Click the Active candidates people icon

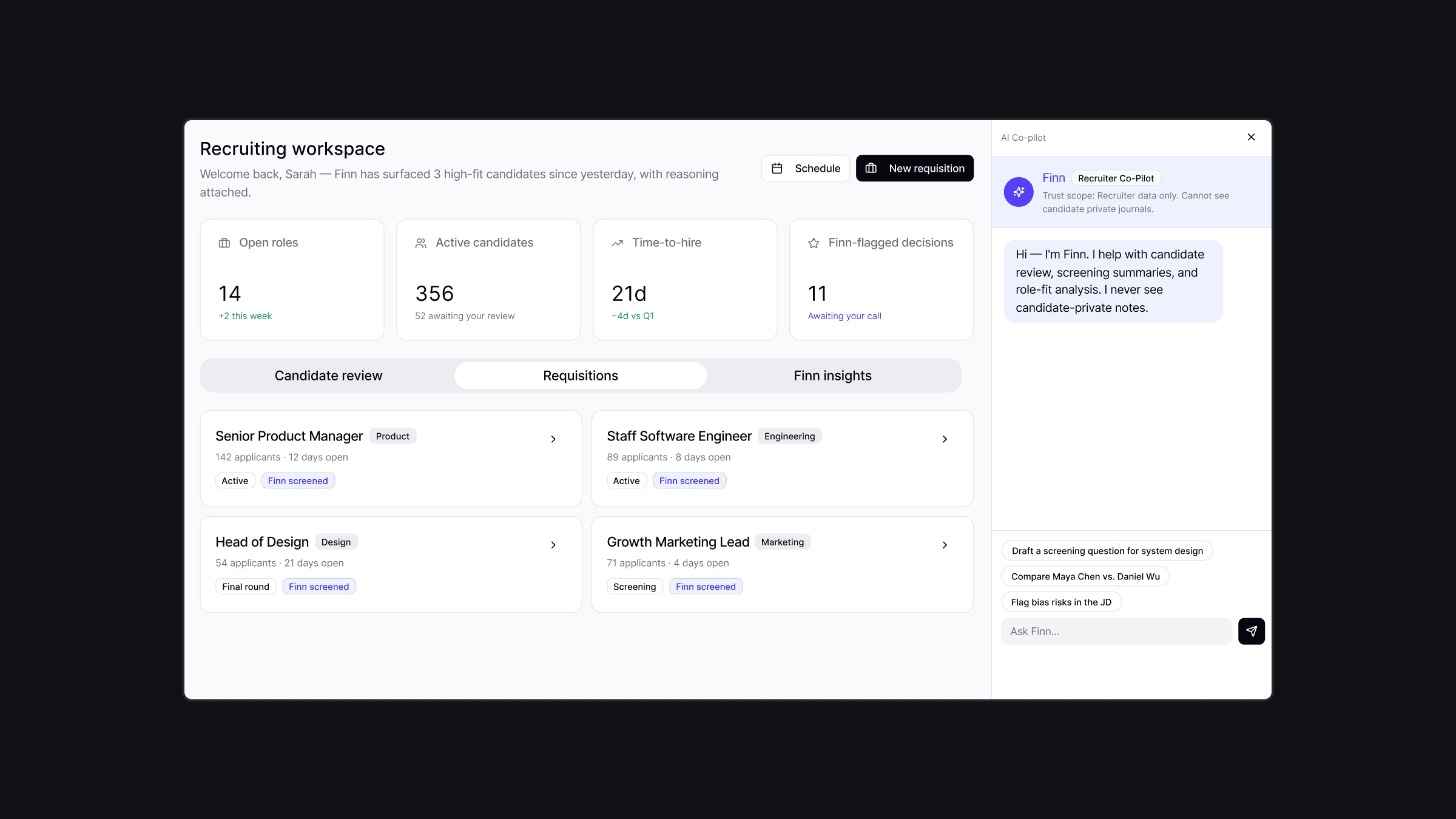(421, 243)
